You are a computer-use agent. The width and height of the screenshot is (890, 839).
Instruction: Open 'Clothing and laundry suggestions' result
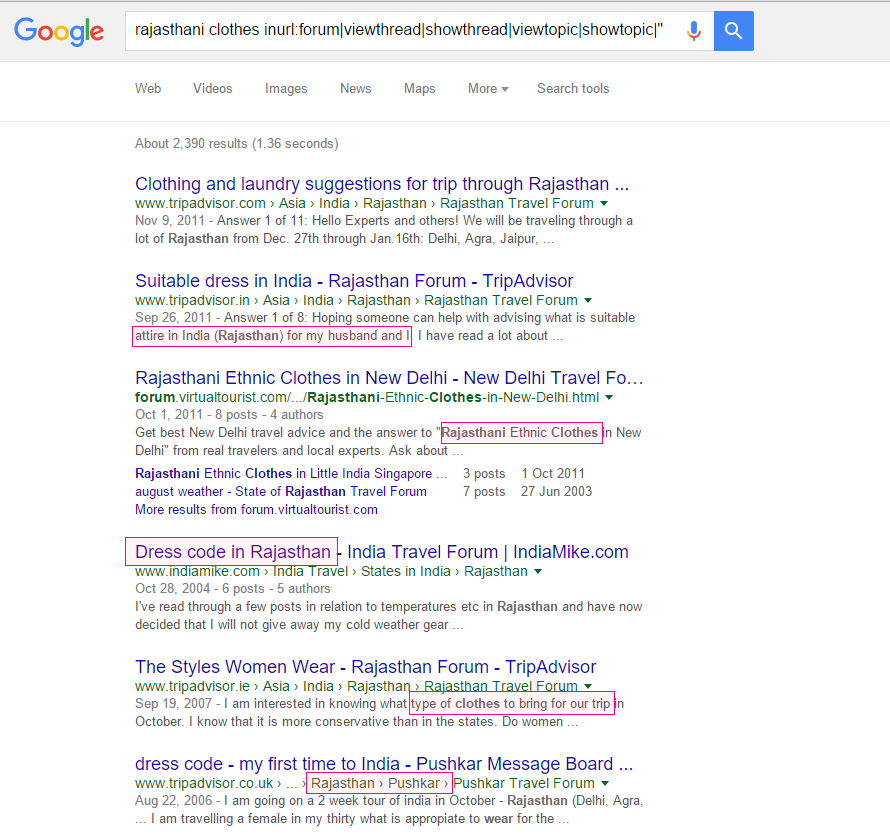tap(382, 184)
